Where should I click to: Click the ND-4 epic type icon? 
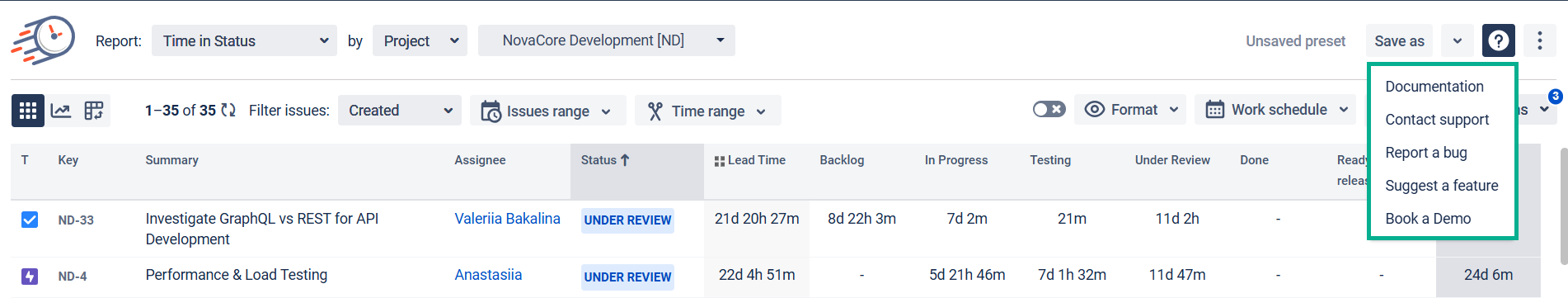(30, 277)
